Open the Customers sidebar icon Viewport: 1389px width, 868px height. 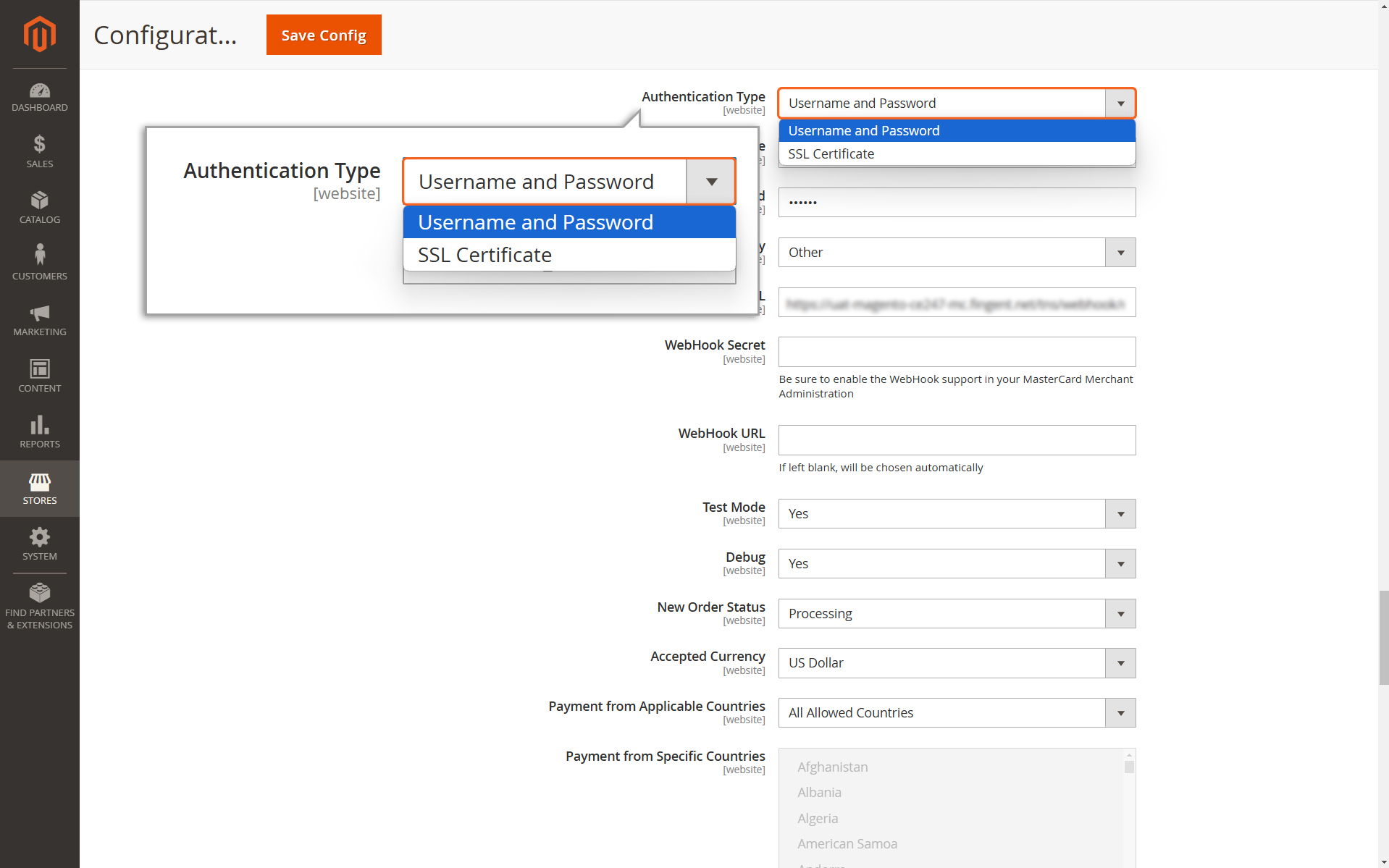click(x=39, y=264)
